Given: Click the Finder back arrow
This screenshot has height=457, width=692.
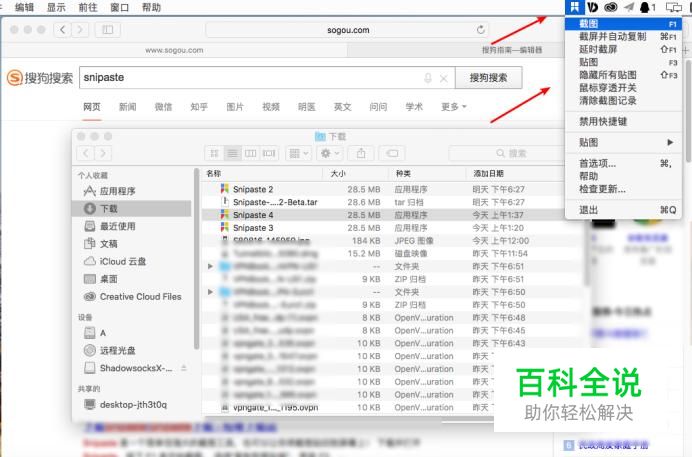Looking at the screenshot, I should (86, 153).
